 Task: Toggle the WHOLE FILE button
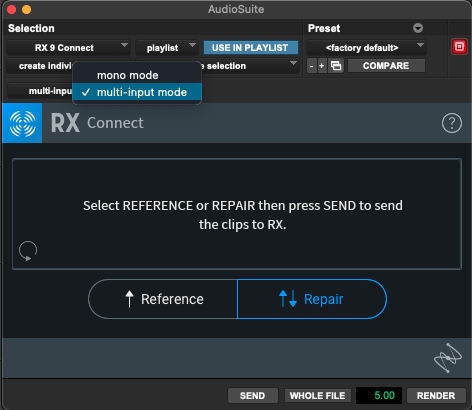(x=318, y=396)
